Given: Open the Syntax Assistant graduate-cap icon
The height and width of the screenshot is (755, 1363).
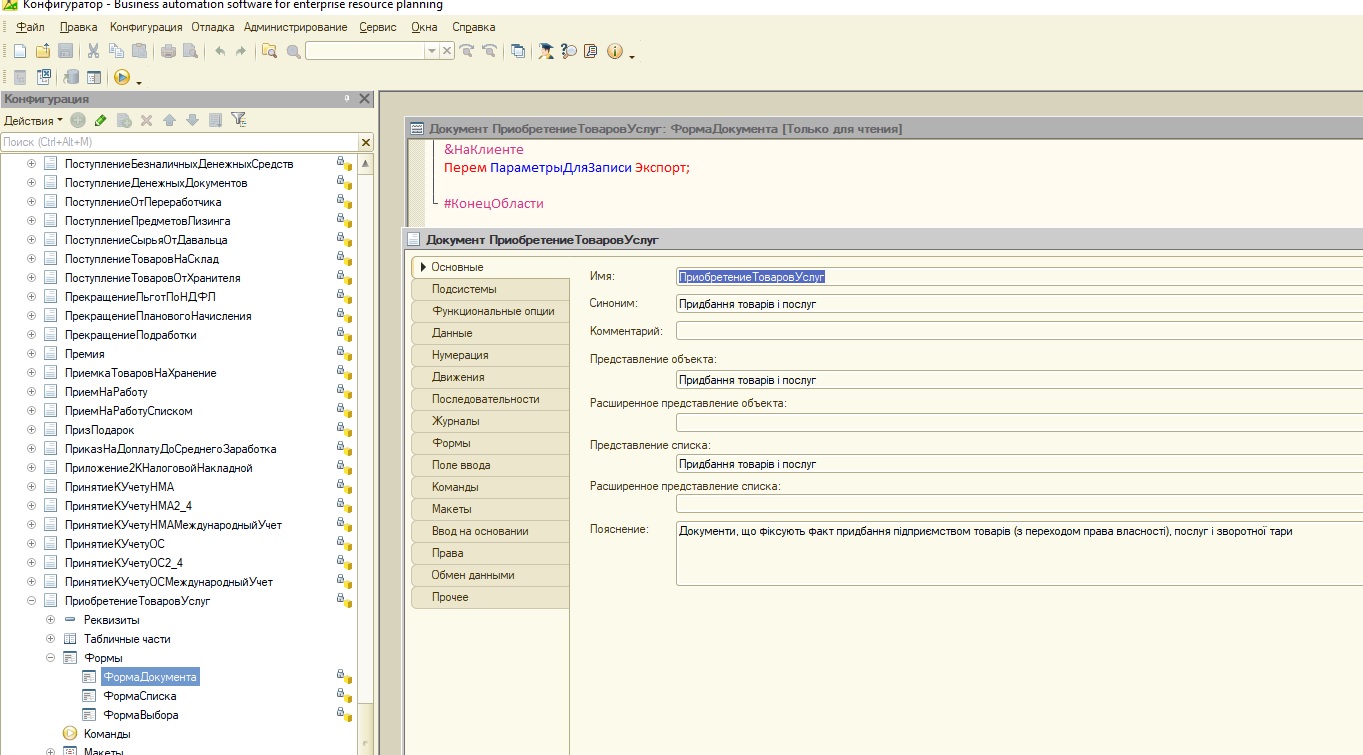Looking at the screenshot, I should coord(546,51).
